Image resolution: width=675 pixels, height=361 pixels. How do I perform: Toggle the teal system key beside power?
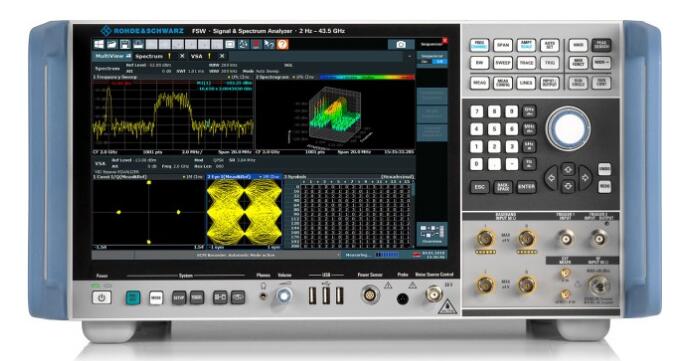coord(133,297)
